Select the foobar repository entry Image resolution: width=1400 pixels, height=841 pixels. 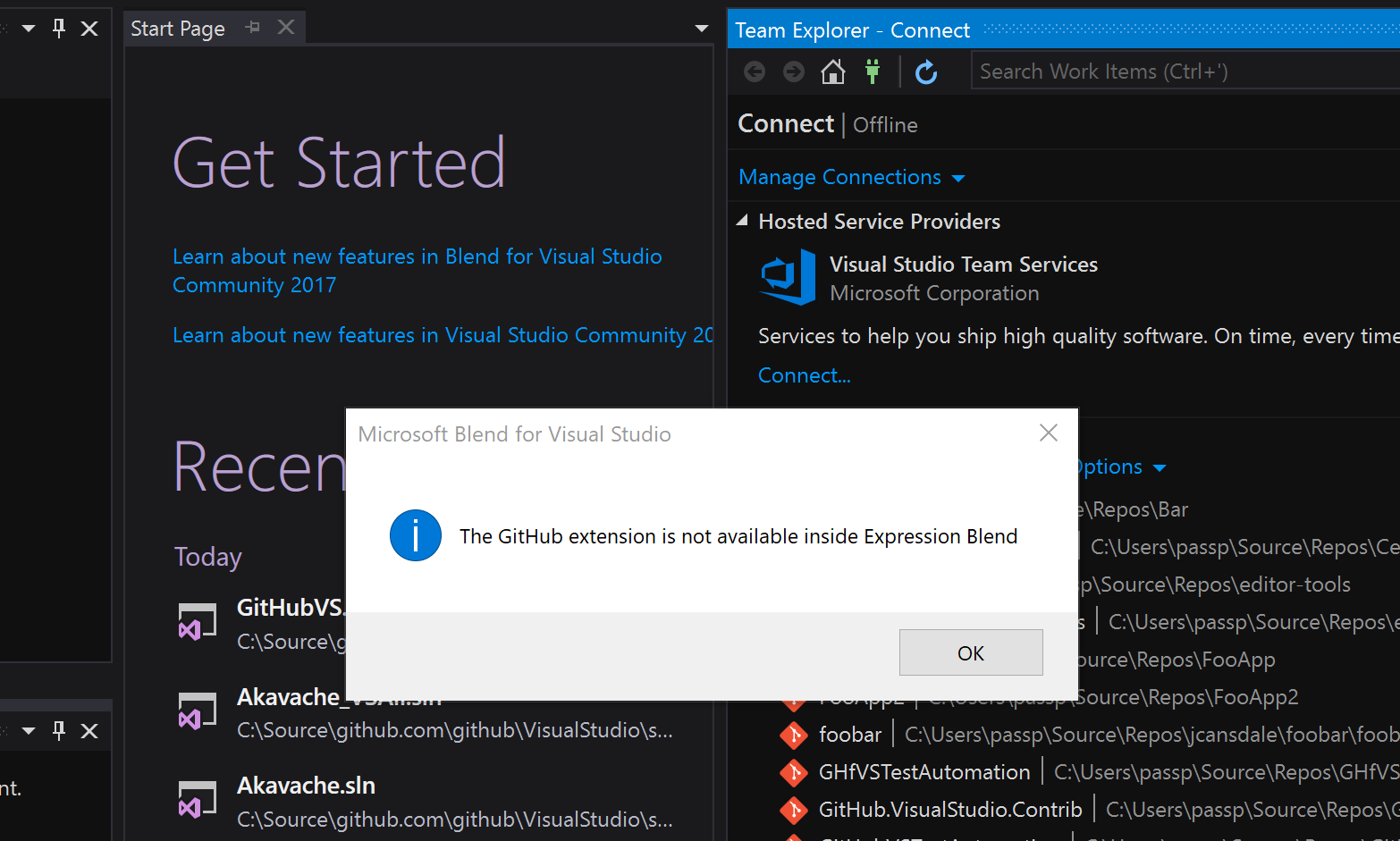coord(850,735)
